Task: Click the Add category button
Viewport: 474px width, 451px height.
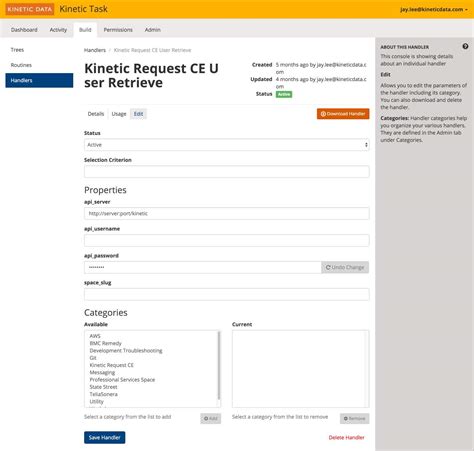Action: point(211,418)
